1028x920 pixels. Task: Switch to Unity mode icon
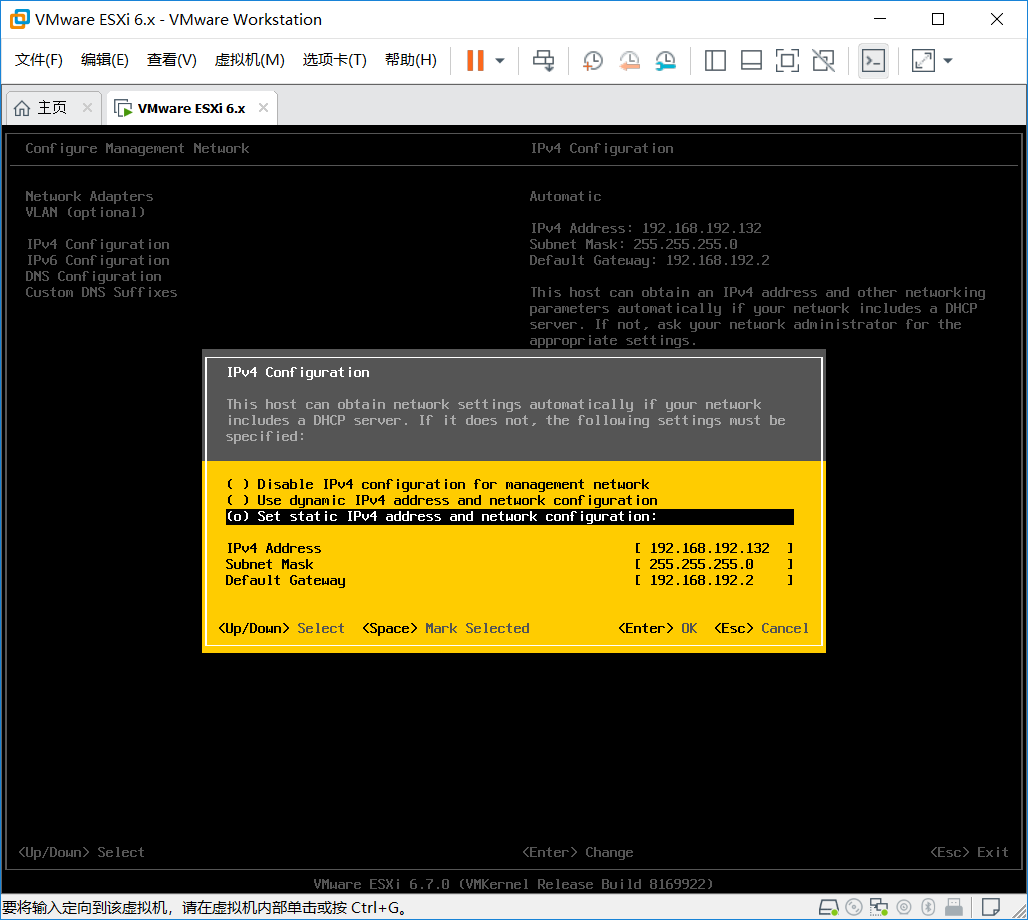click(x=823, y=60)
